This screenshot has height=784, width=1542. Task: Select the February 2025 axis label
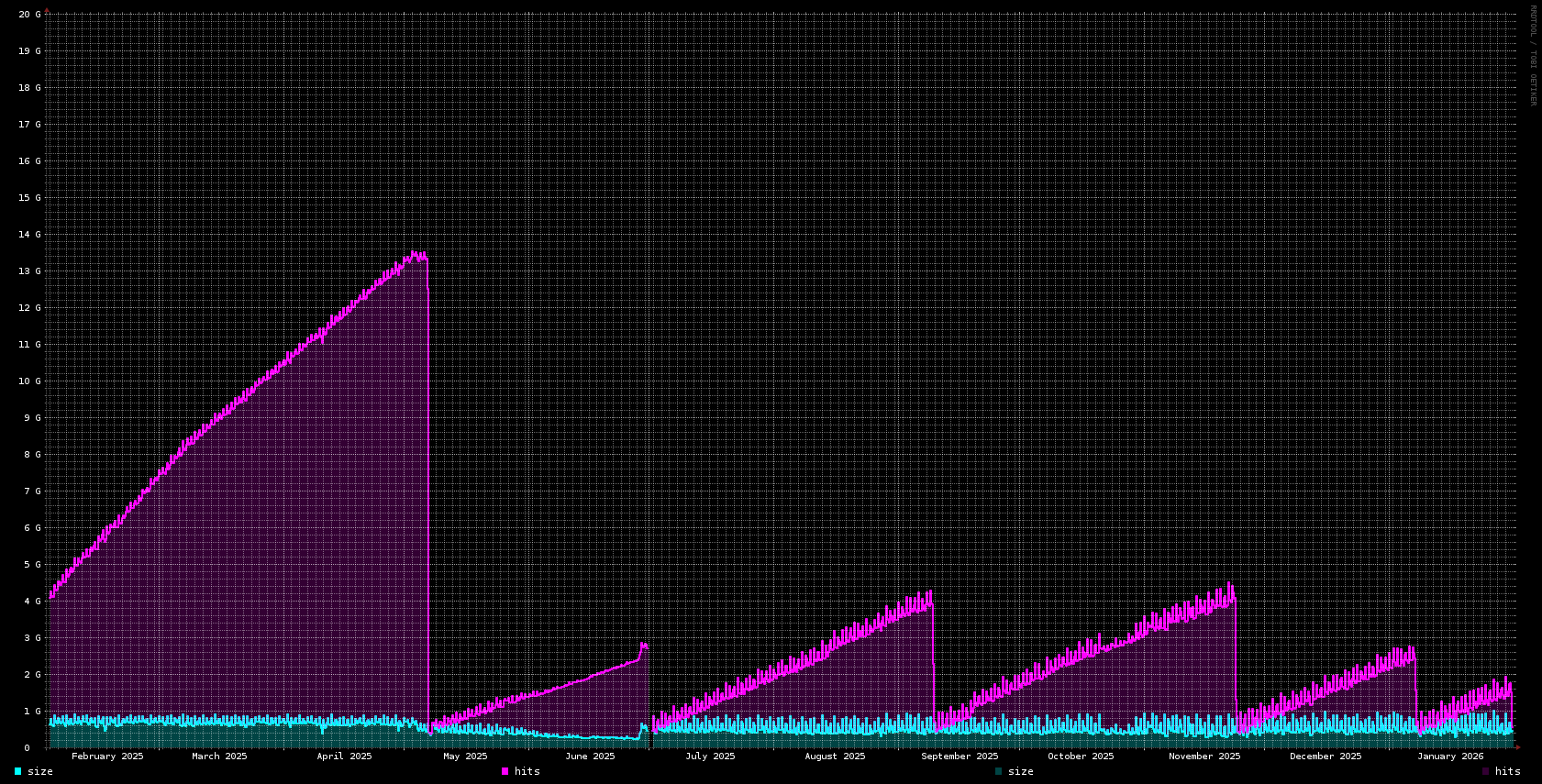point(107,756)
